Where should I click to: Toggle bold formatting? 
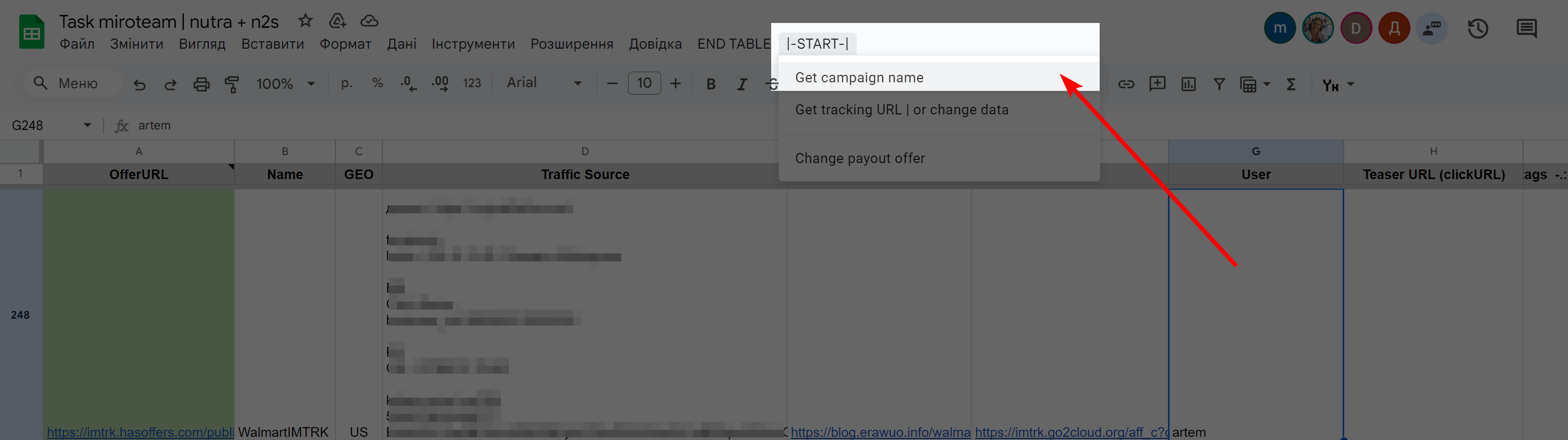click(710, 84)
